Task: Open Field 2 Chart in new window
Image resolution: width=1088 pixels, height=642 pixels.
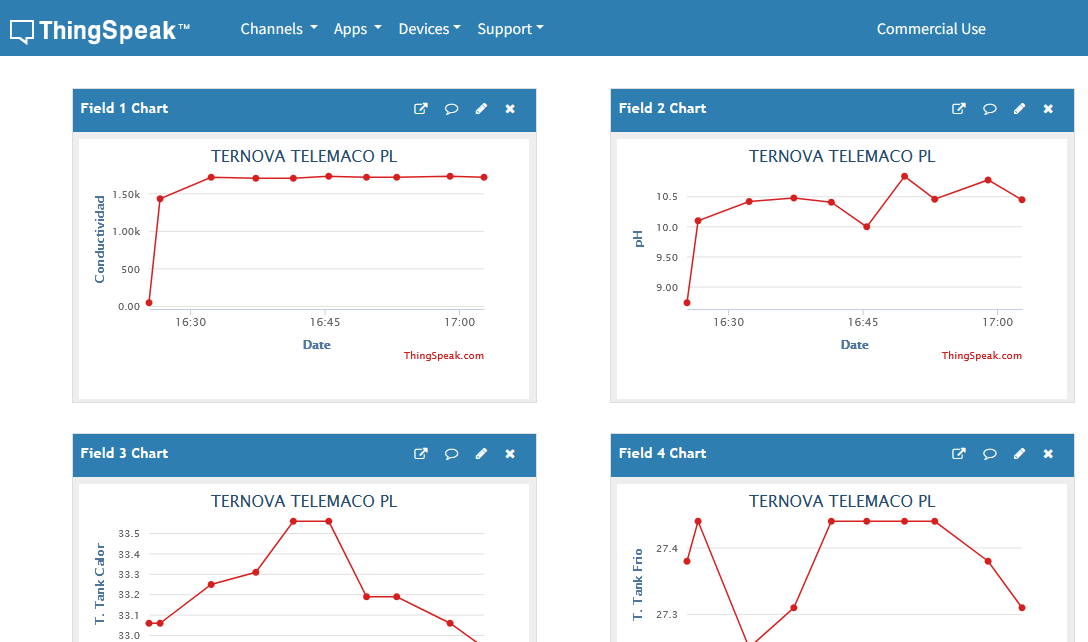Action: pos(958,109)
